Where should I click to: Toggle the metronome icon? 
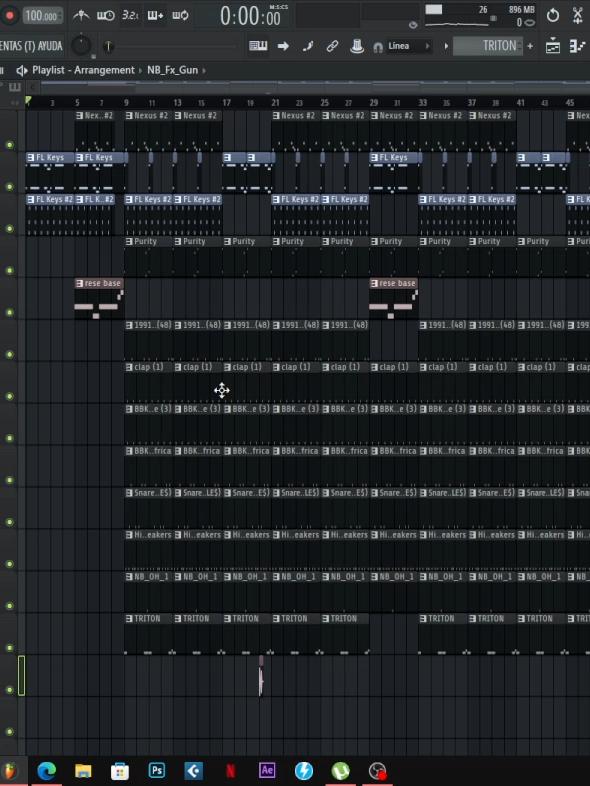coord(81,16)
